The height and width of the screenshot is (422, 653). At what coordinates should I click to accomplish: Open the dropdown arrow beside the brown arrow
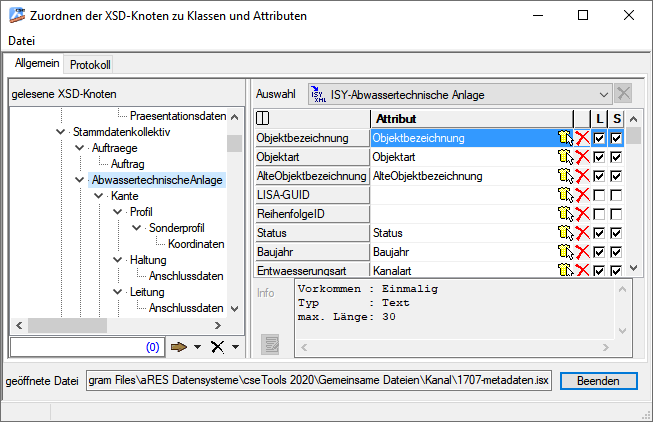[x=198, y=348]
